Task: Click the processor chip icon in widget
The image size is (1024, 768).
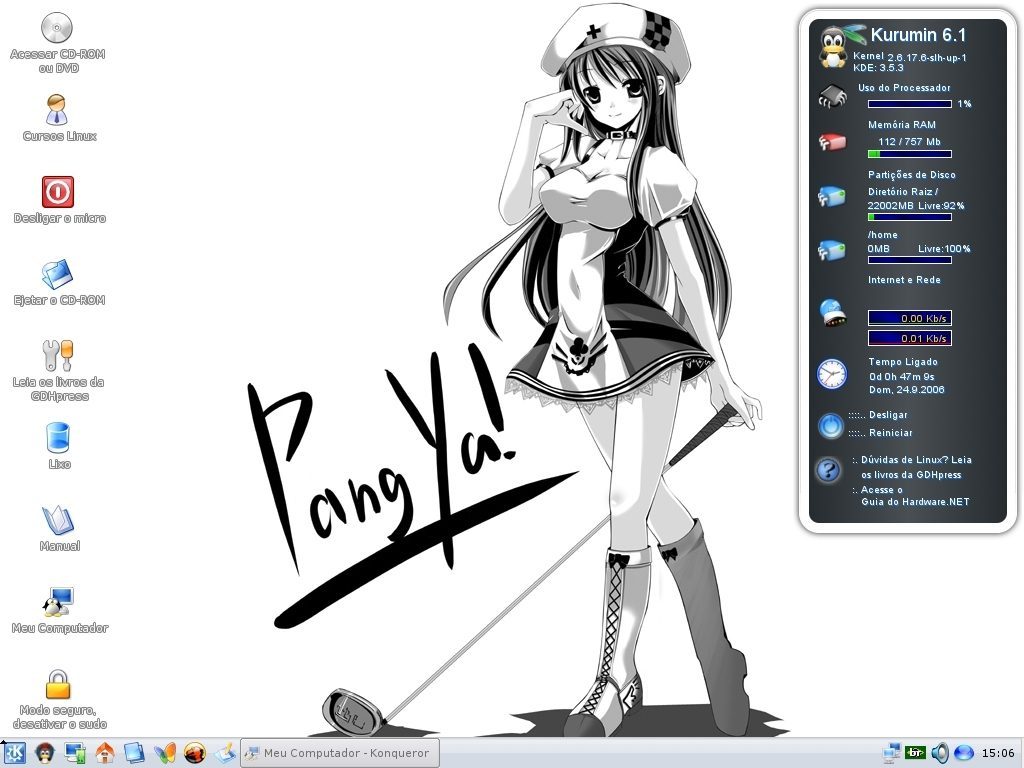Action: pyautogui.click(x=832, y=97)
